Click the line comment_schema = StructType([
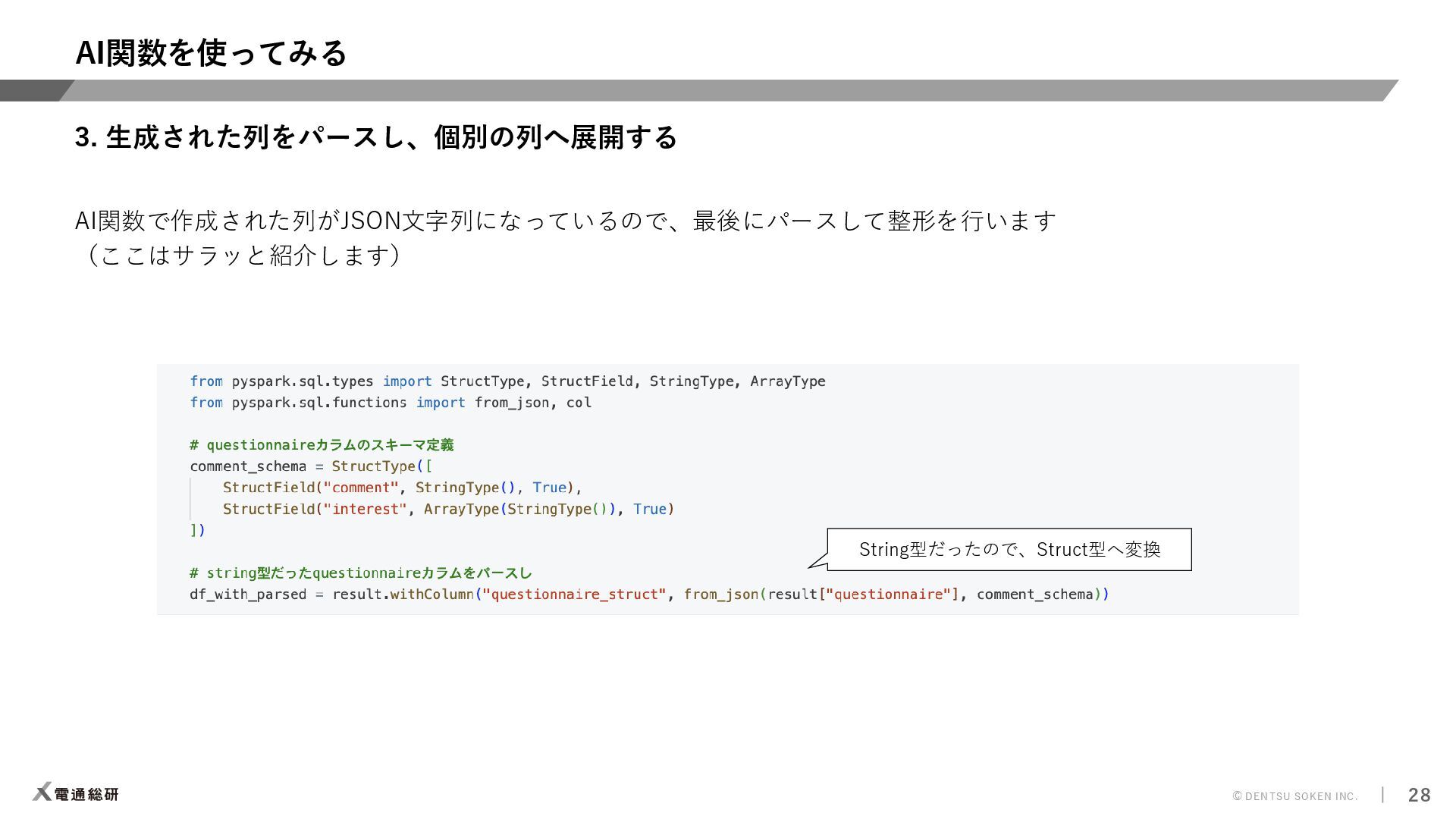This screenshot has width=1456, height=819. point(311,466)
